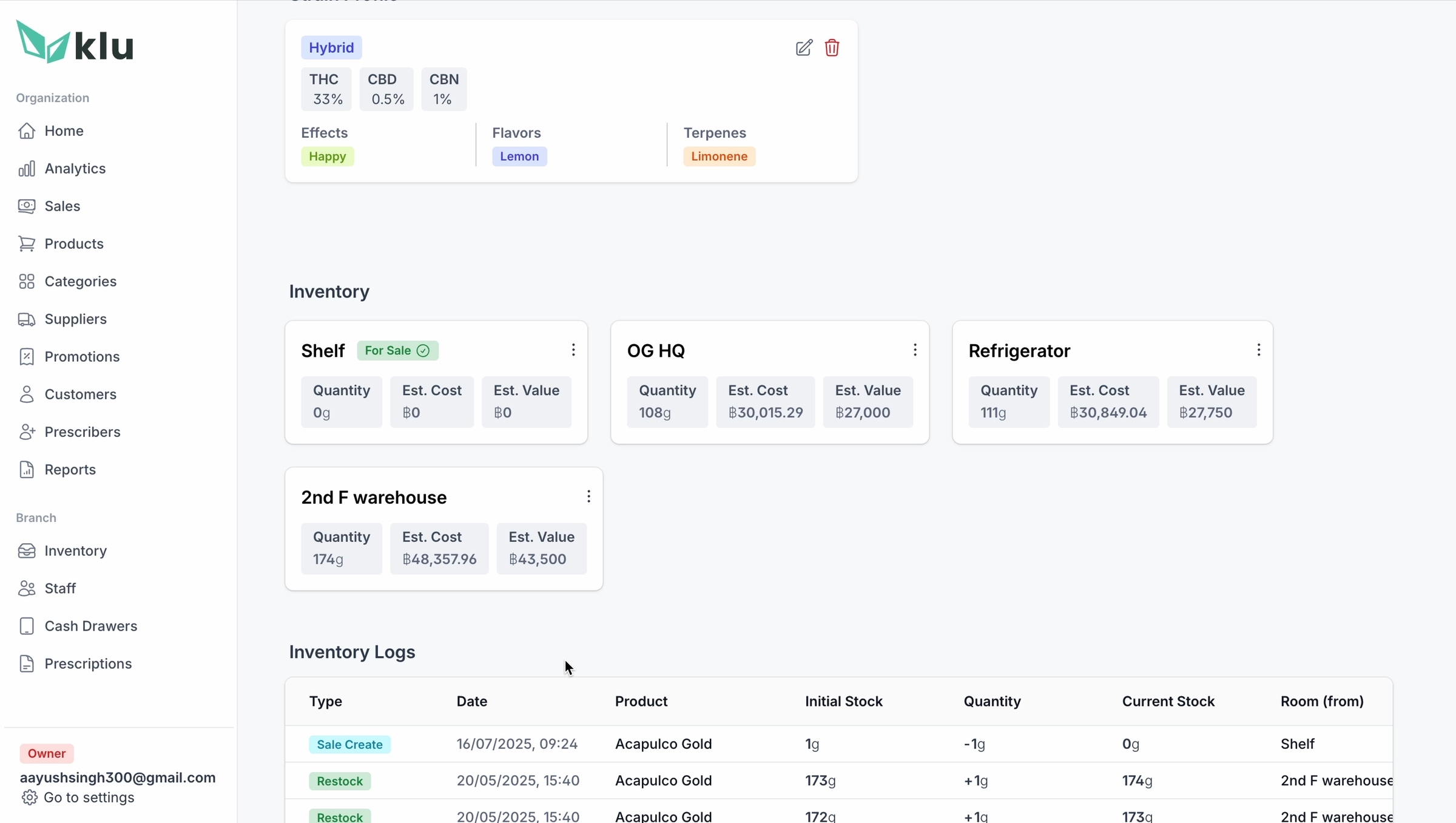1456x823 pixels.
Task: Click the Current Stock column header
Action: tap(1168, 702)
